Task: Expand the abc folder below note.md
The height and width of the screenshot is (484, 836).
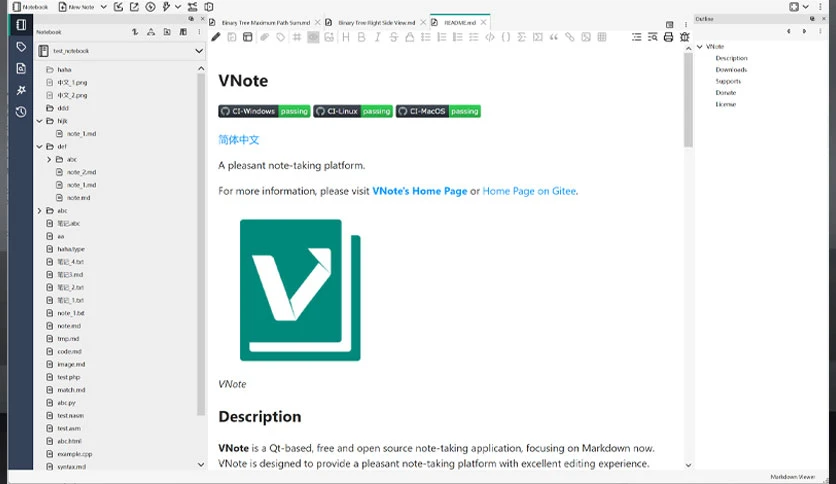Action: coord(39,211)
